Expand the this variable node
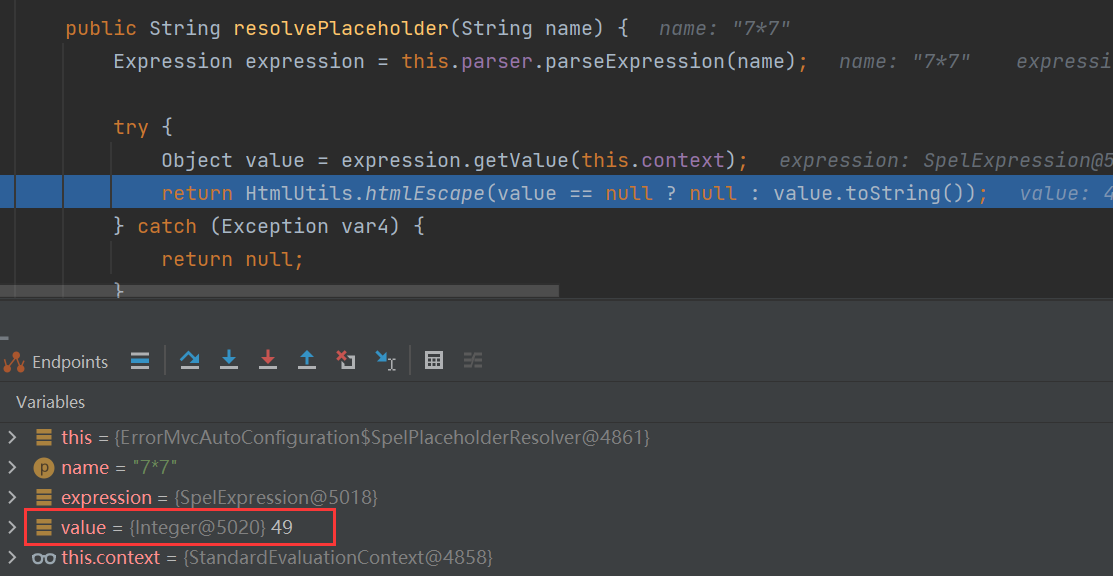 [x=14, y=437]
